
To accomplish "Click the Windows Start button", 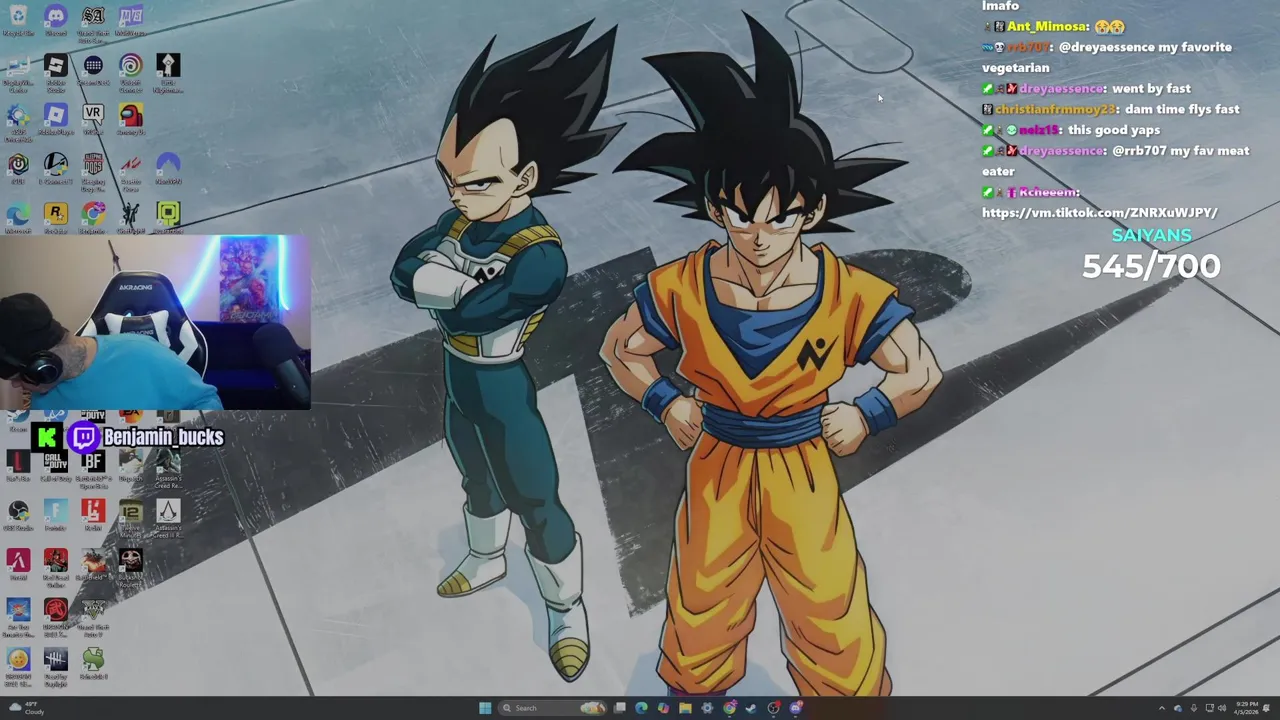I will pyautogui.click(x=485, y=708).
